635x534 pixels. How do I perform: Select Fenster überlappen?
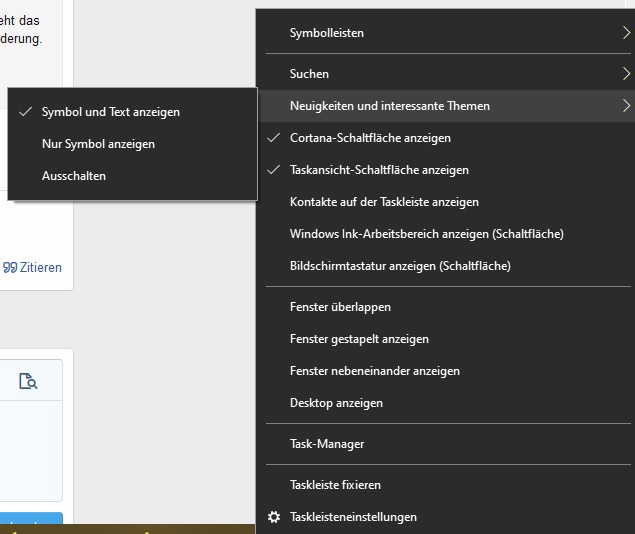340,307
